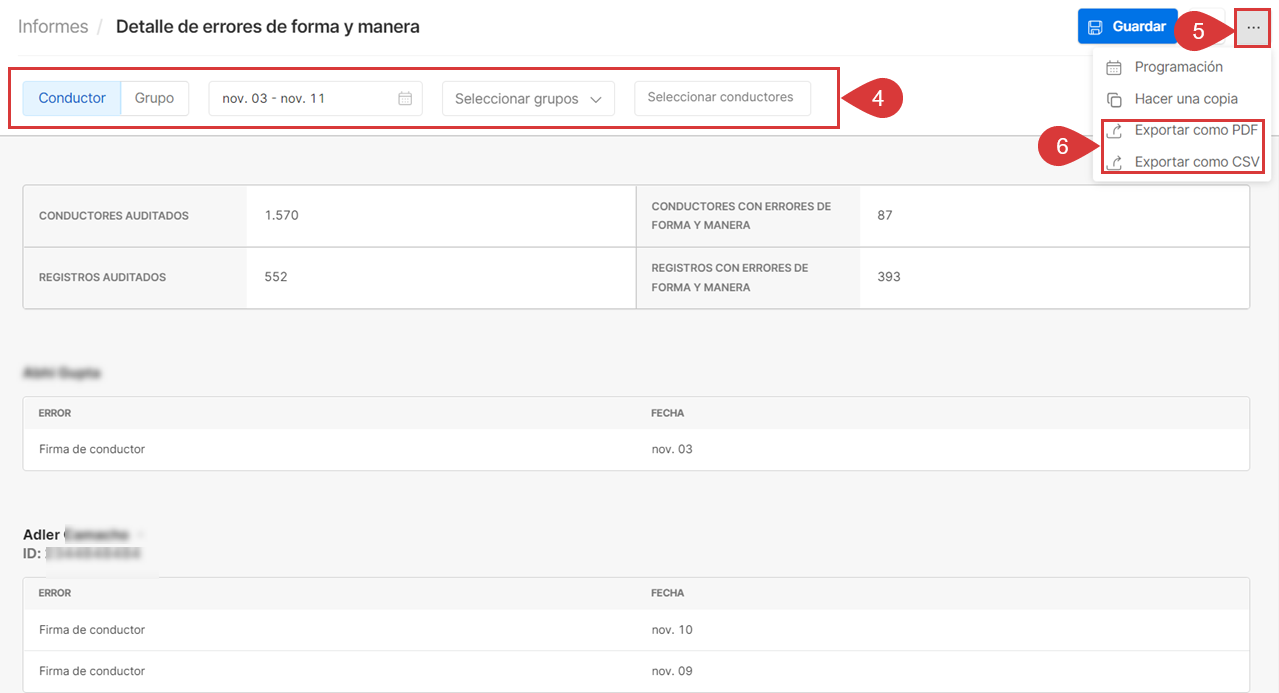Click Firma de conductor in nov. 09 row
Screen dimensions: 1279x693
[92, 671]
